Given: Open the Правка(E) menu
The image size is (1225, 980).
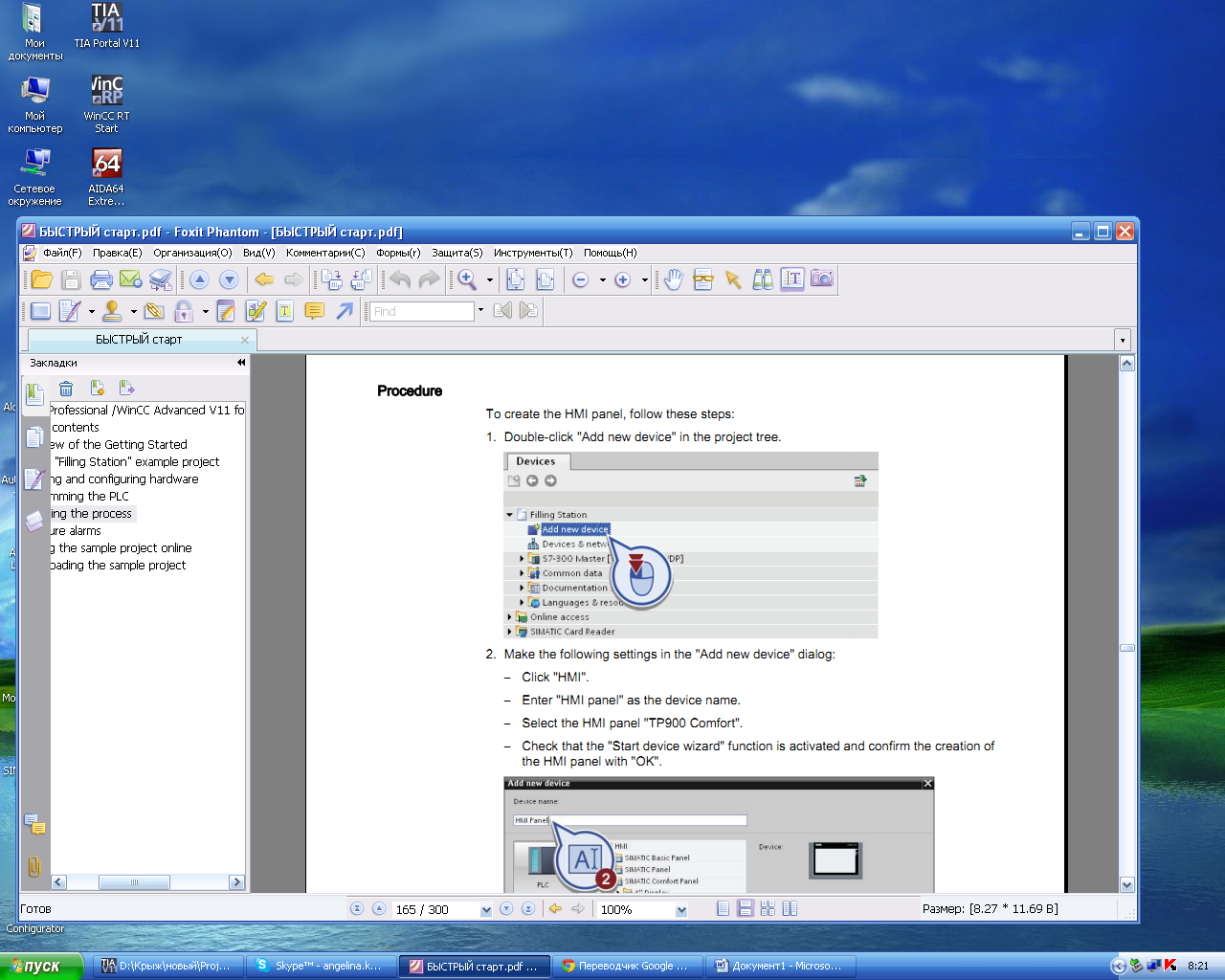Looking at the screenshot, I should [117, 253].
